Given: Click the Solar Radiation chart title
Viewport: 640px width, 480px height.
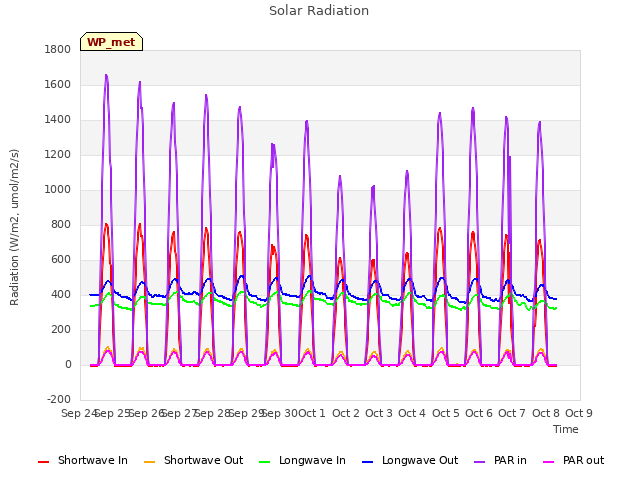Looking at the screenshot, I should (319, 11).
